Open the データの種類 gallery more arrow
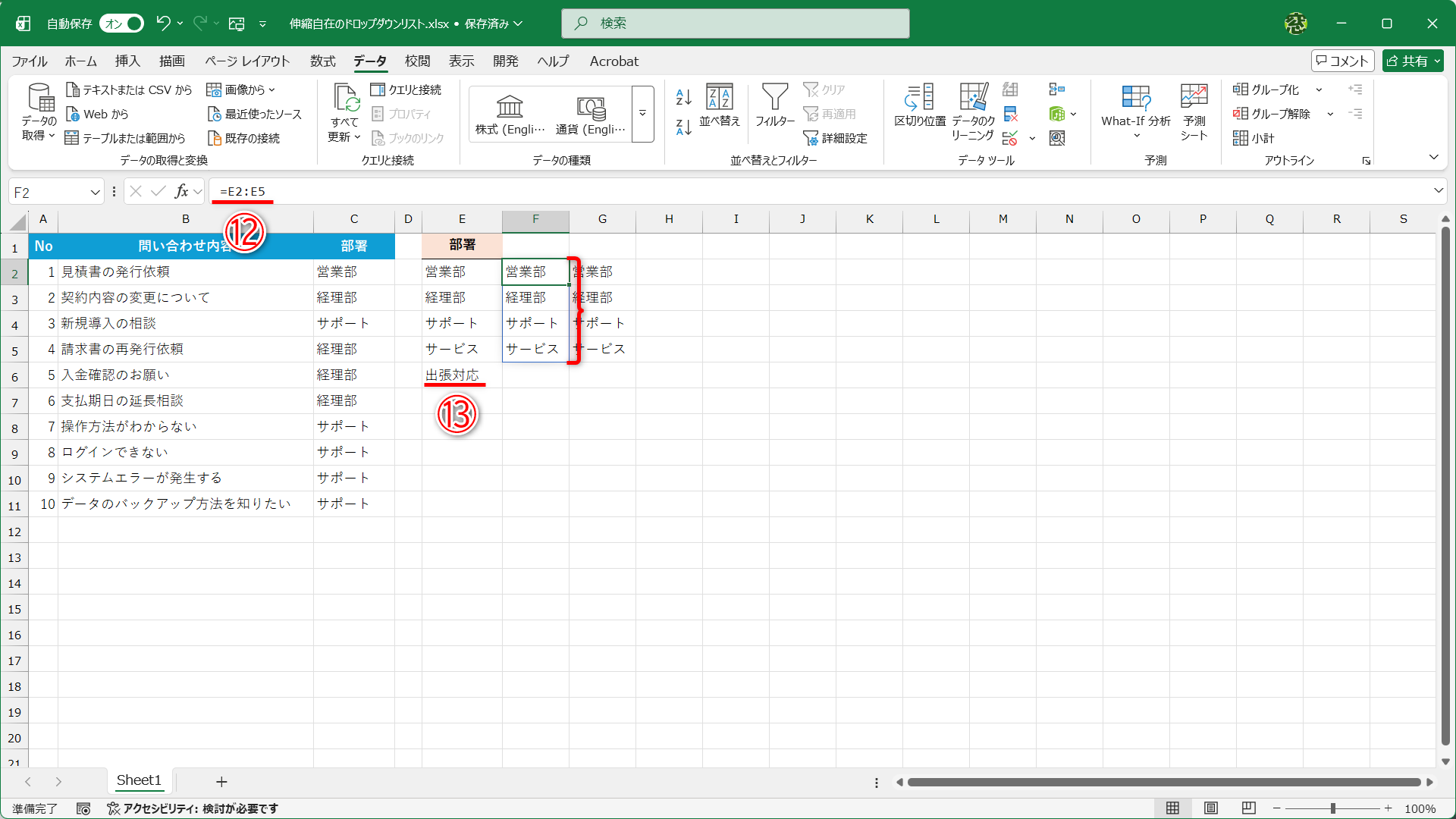This screenshot has height=819, width=1456. pyautogui.click(x=642, y=115)
